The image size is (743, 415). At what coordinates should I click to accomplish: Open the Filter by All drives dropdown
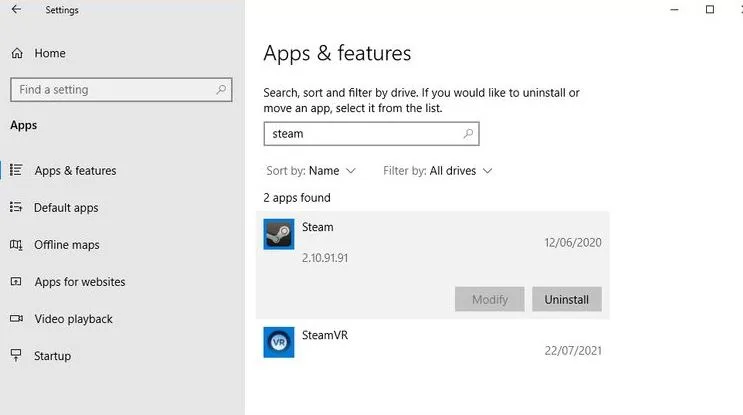click(x=438, y=171)
